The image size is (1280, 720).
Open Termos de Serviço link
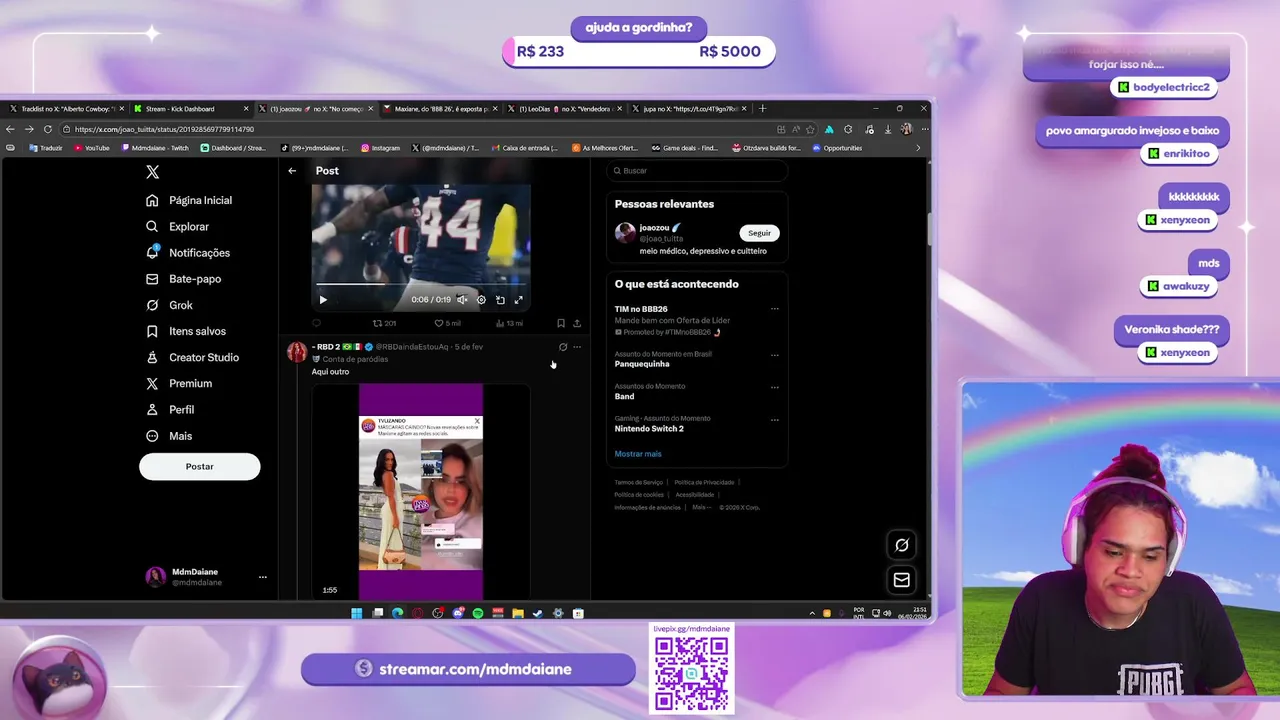(638, 483)
